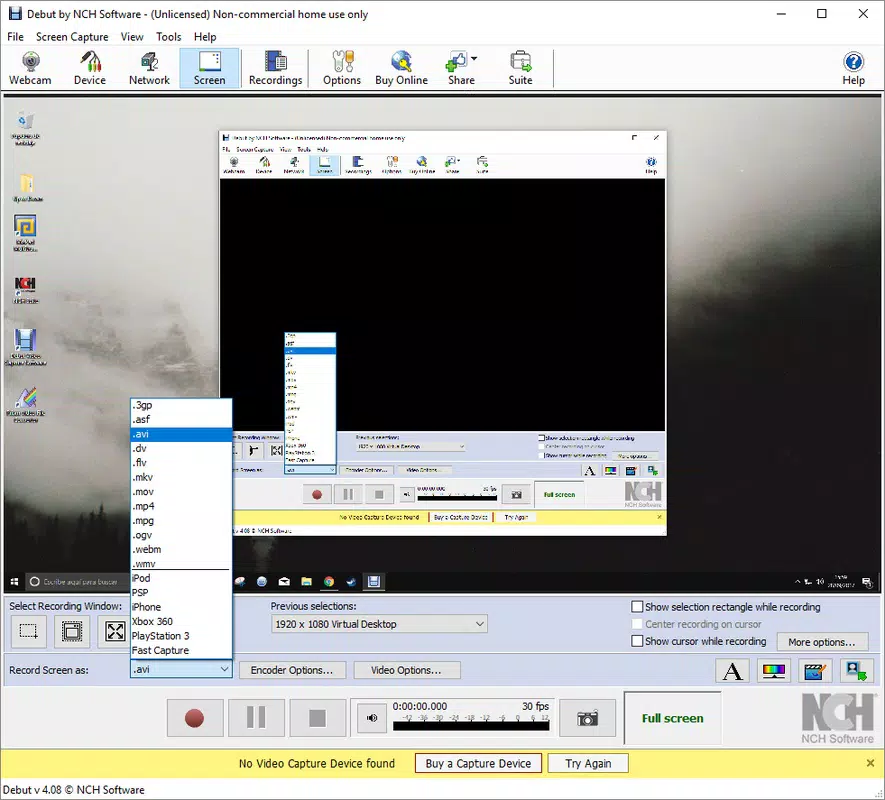This screenshot has height=800, width=885.
Task: Enable Show cursor while recording
Action: point(637,641)
